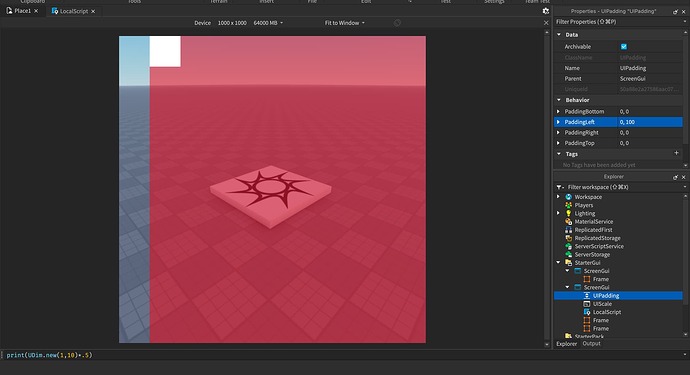
Task: Click the ServerScriptService icon in Explorer
Action: (569, 246)
